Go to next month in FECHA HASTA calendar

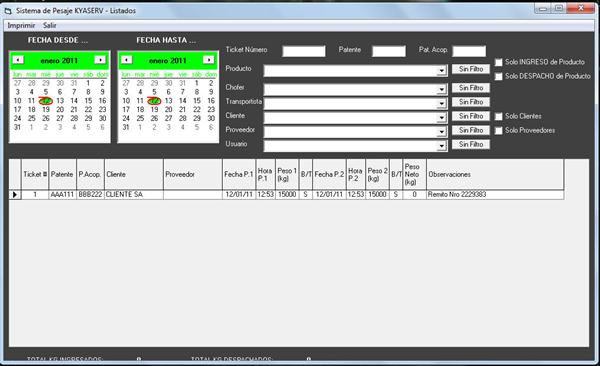tap(209, 60)
